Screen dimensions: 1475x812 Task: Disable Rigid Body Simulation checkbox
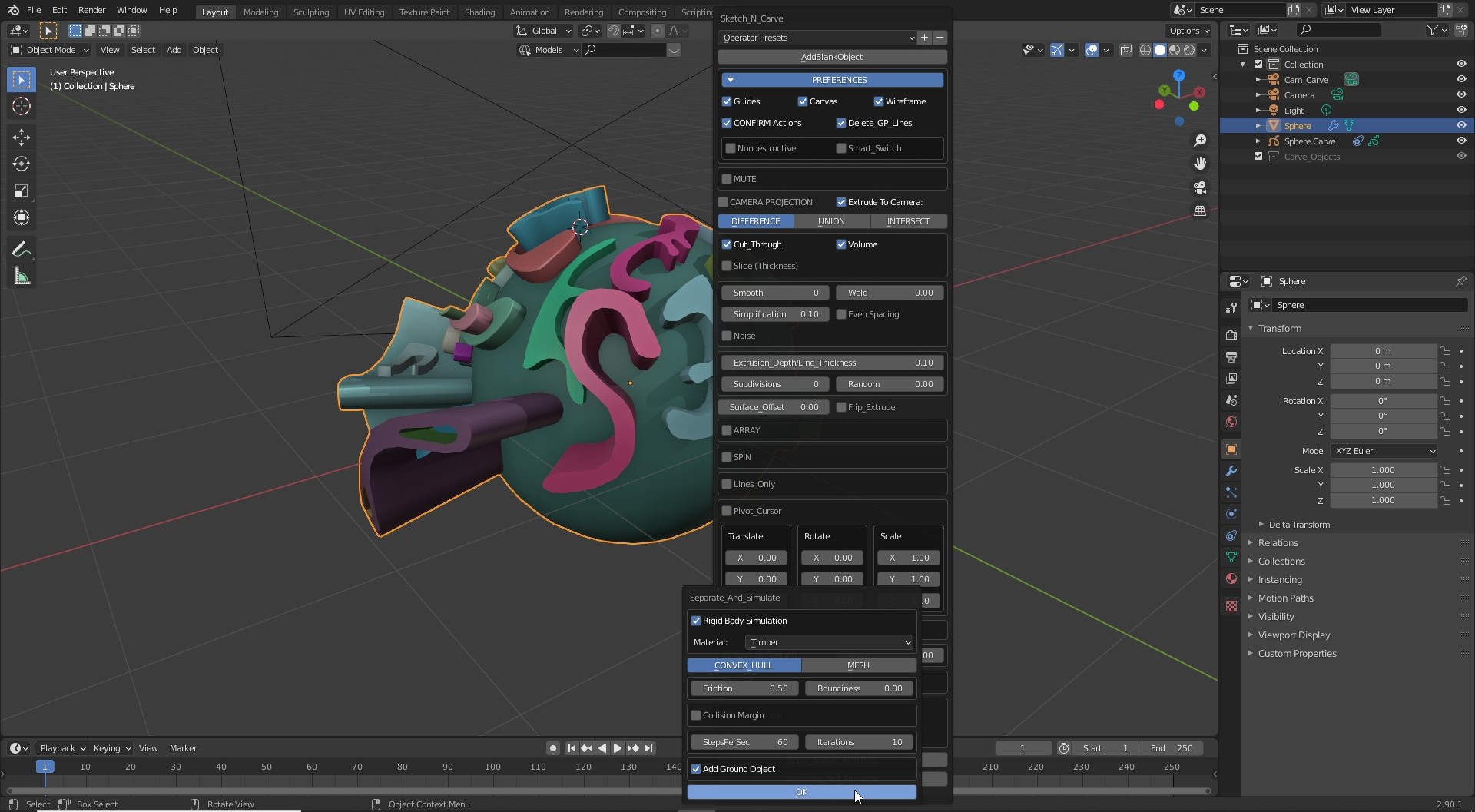coord(696,621)
